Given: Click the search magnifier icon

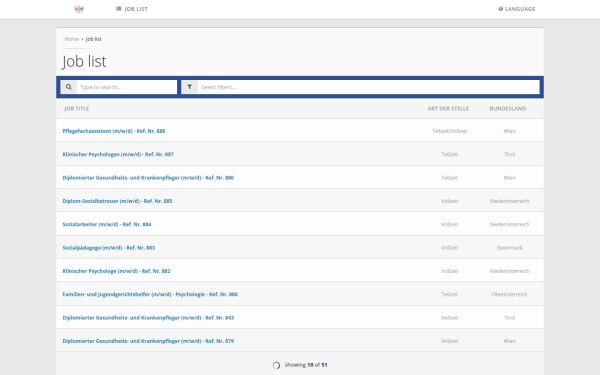Looking at the screenshot, I should click(68, 87).
